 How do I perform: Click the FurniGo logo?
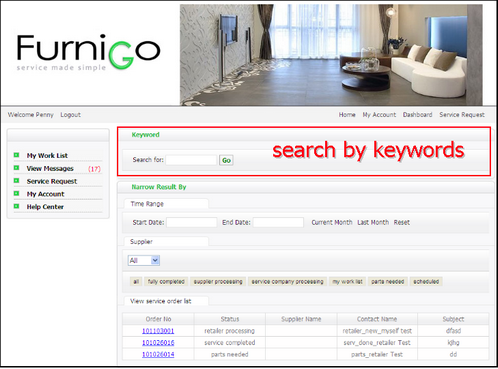(x=88, y=52)
